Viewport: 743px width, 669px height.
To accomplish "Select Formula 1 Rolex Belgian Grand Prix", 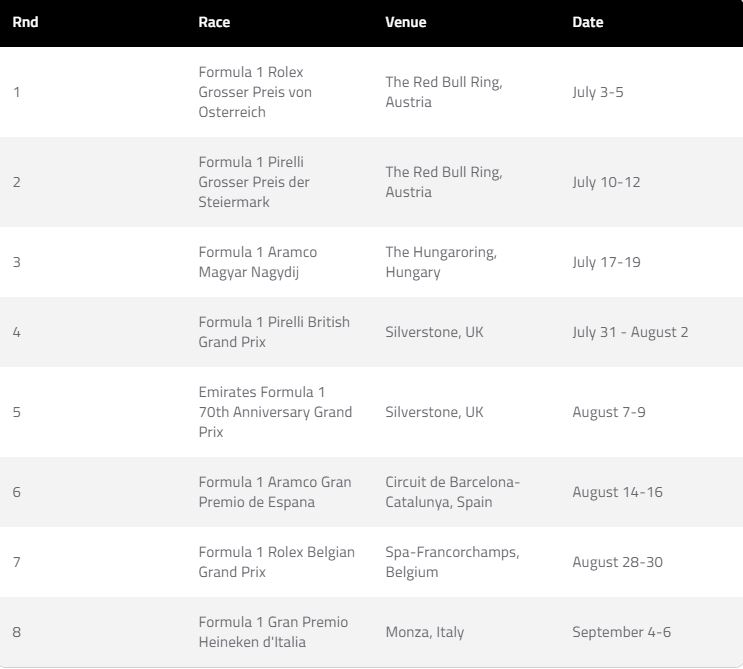I will 276,562.
